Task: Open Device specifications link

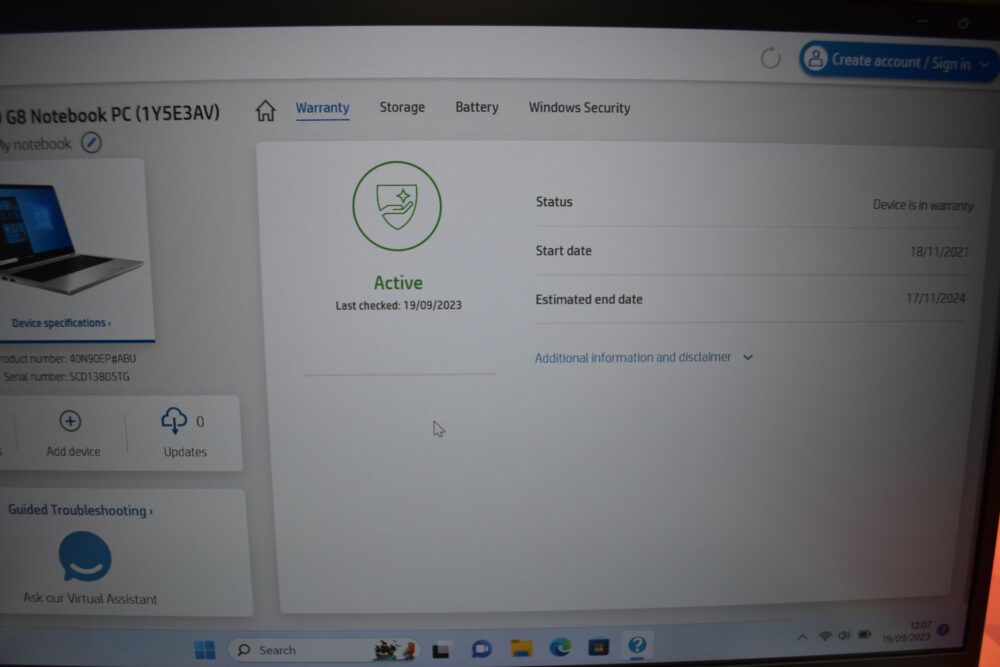Action: click(61, 323)
